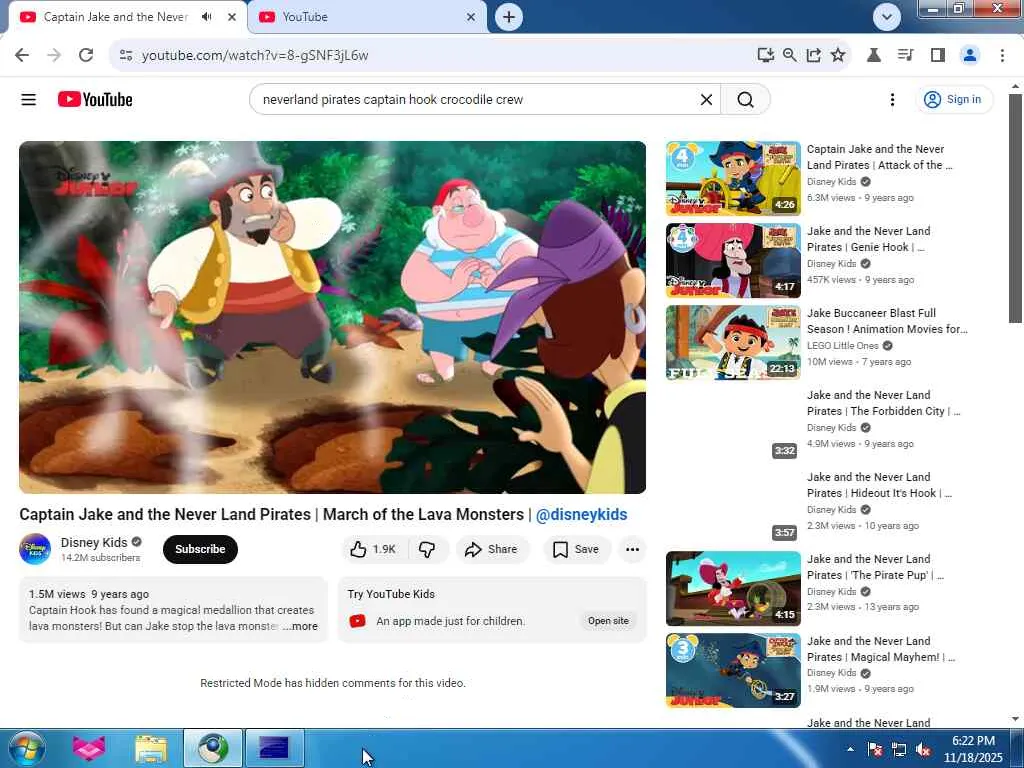Click the browser back arrow

coord(22,55)
